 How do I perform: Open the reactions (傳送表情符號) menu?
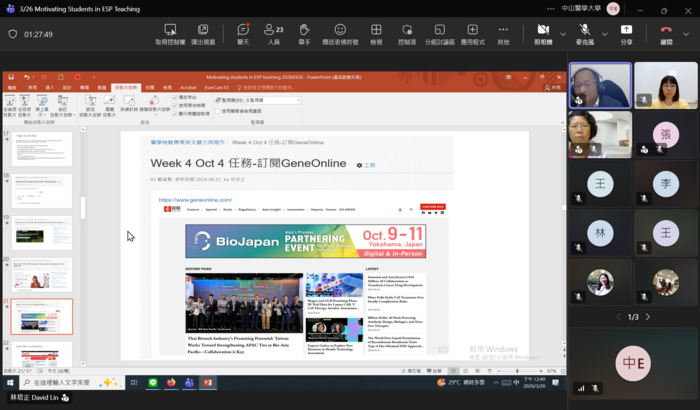coord(340,34)
